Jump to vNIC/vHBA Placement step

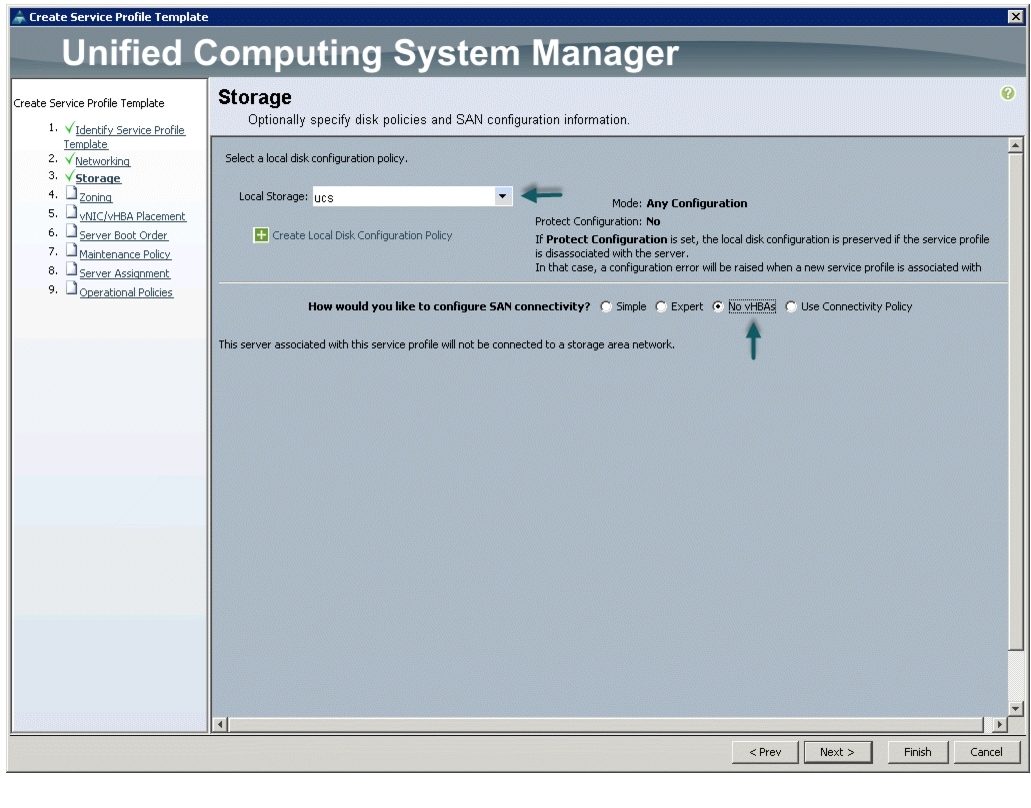[x=133, y=216]
